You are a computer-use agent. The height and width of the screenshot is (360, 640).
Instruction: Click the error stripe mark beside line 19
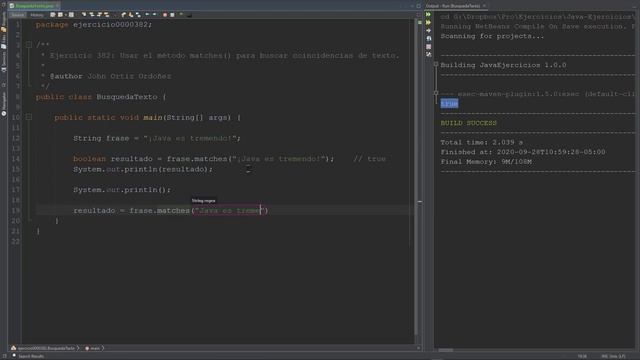(420, 202)
